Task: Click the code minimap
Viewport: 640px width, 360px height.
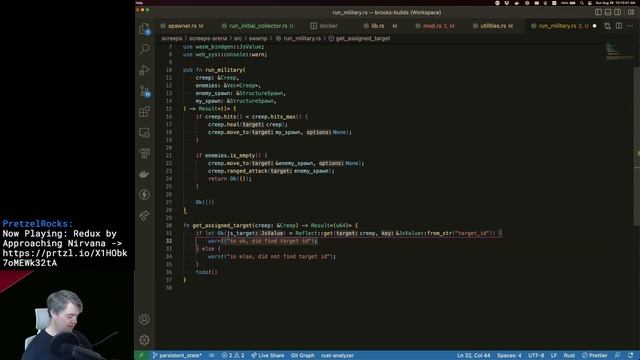Action: [x=619, y=51]
